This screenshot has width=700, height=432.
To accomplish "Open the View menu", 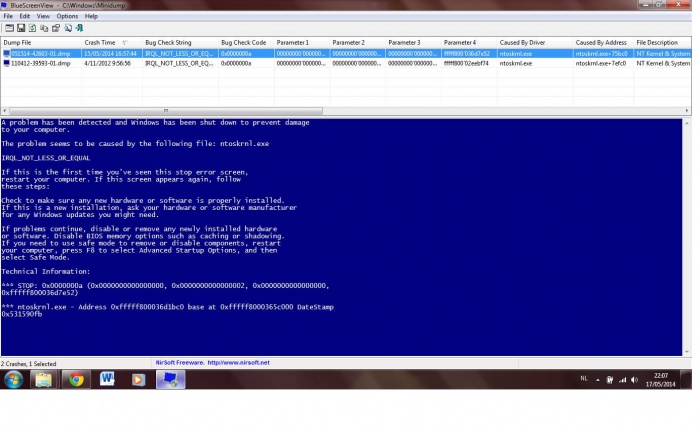I will [43, 16].
